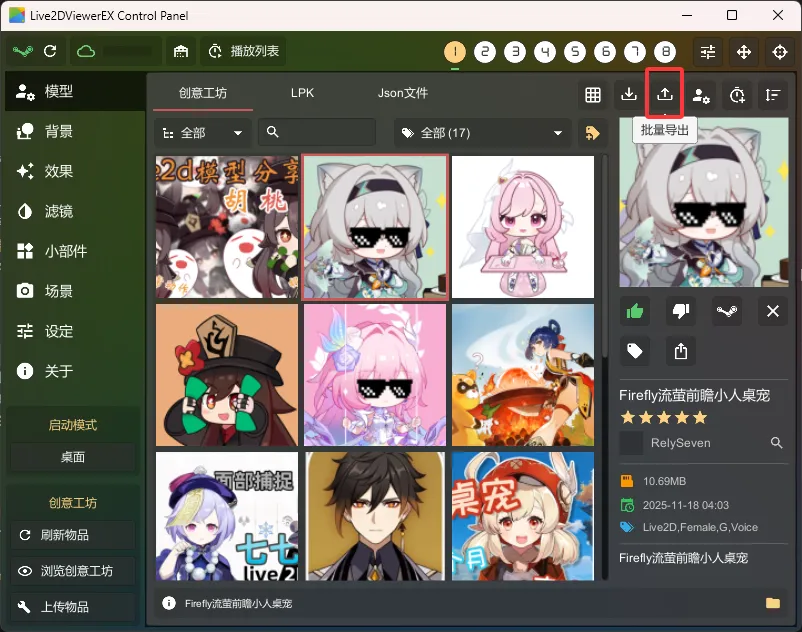Click the Steam icon in top toolbar
The image size is (802, 632).
[x=23, y=51]
